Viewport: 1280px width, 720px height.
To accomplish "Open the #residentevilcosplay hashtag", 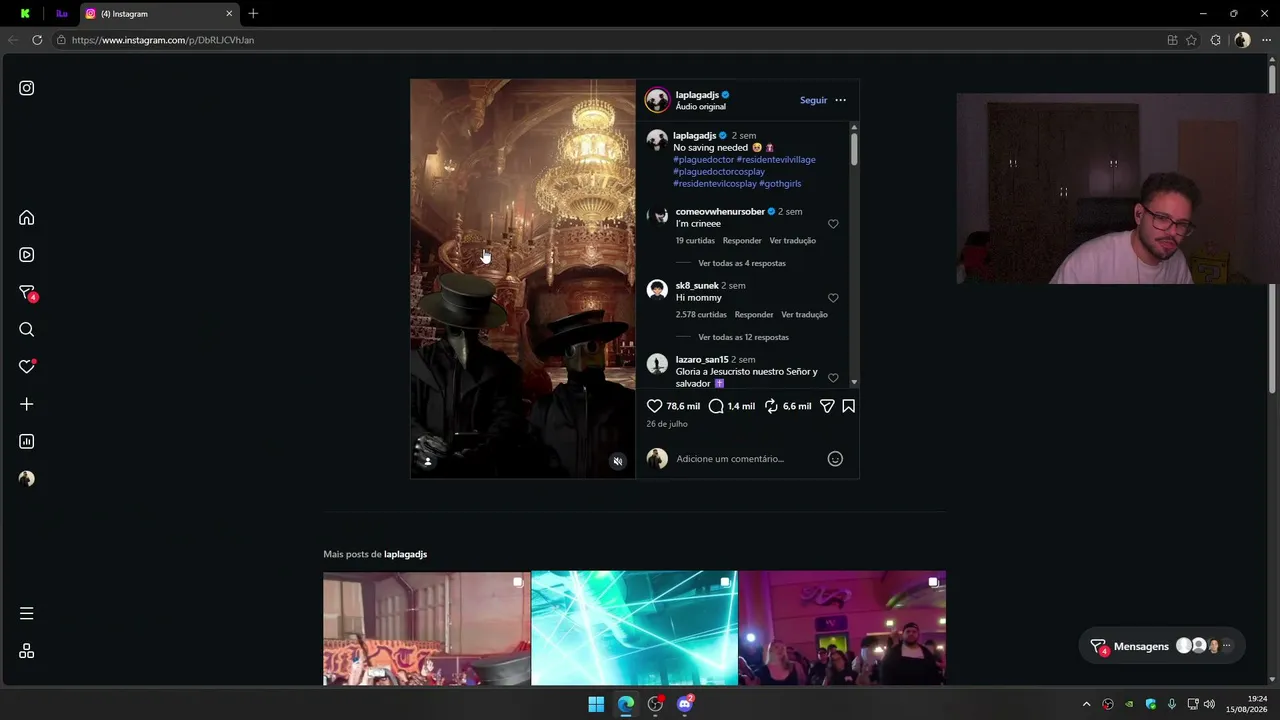I will pyautogui.click(x=715, y=184).
